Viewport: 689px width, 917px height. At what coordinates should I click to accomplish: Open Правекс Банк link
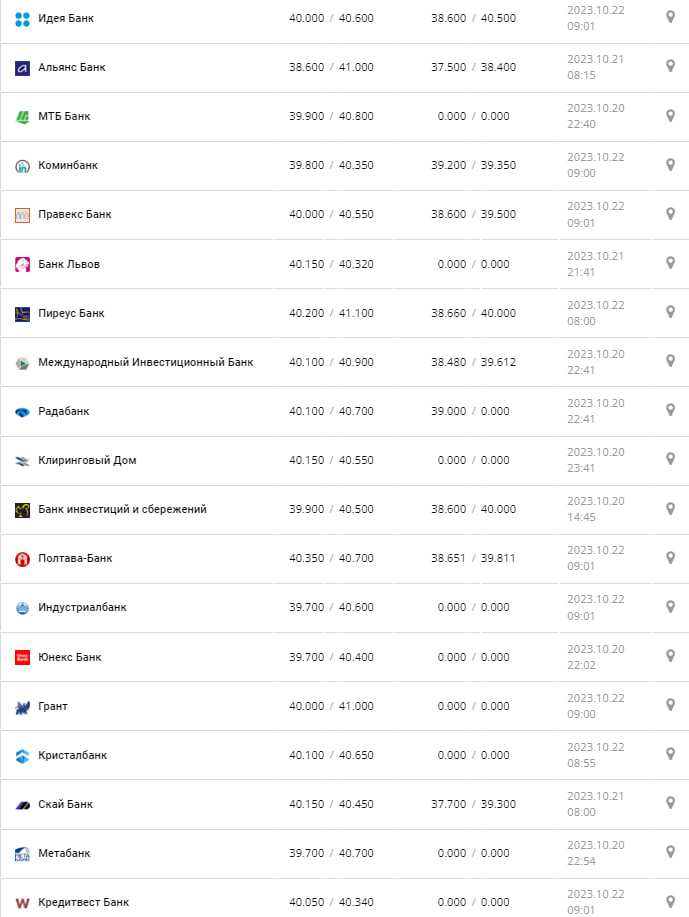75,215
